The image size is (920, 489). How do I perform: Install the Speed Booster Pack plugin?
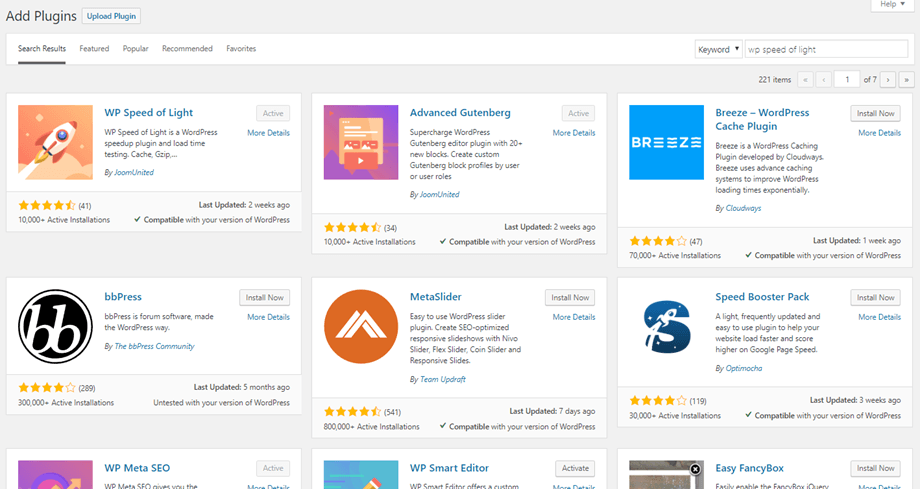[x=875, y=298]
